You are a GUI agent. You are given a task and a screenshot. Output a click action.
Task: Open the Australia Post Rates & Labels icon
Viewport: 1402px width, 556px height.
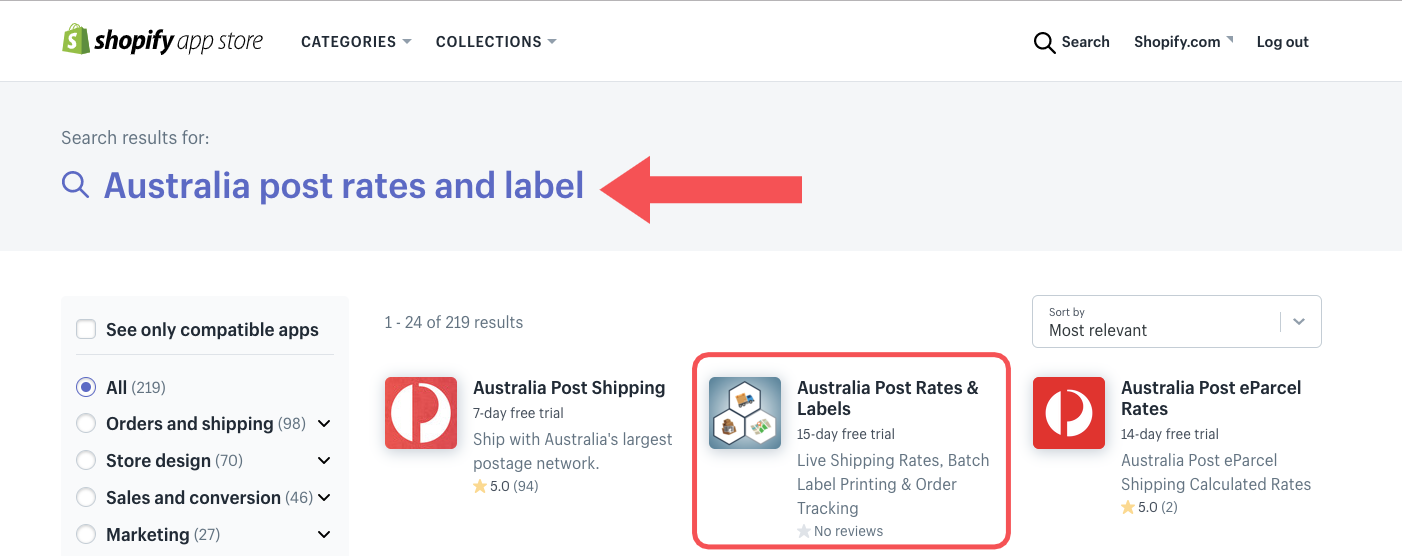pyautogui.click(x=745, y=413)
